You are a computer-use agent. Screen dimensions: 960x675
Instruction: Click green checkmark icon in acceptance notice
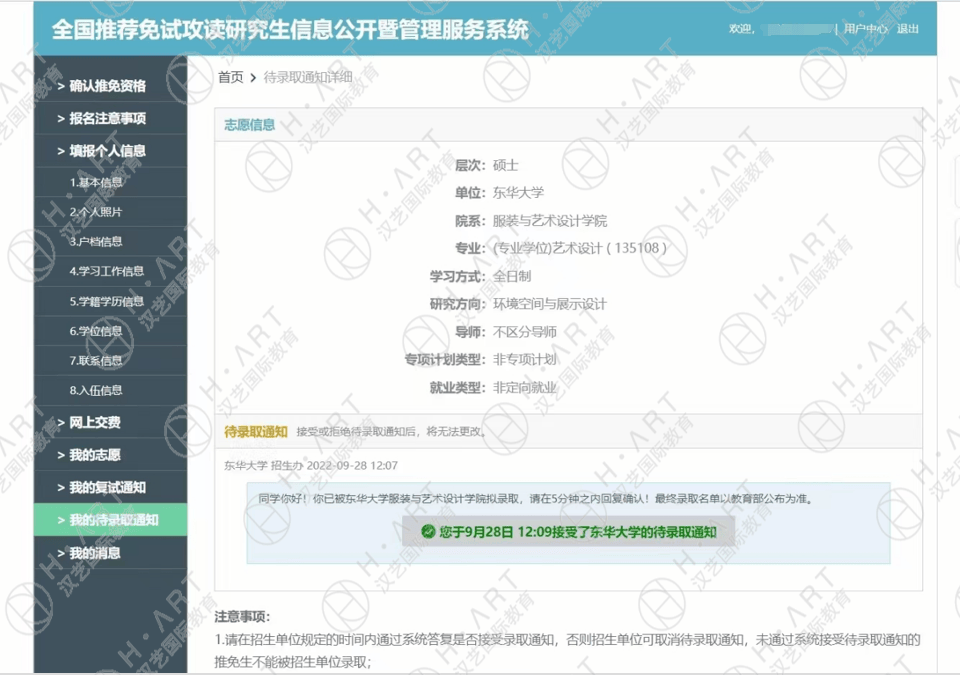click(x=428, y=532)
